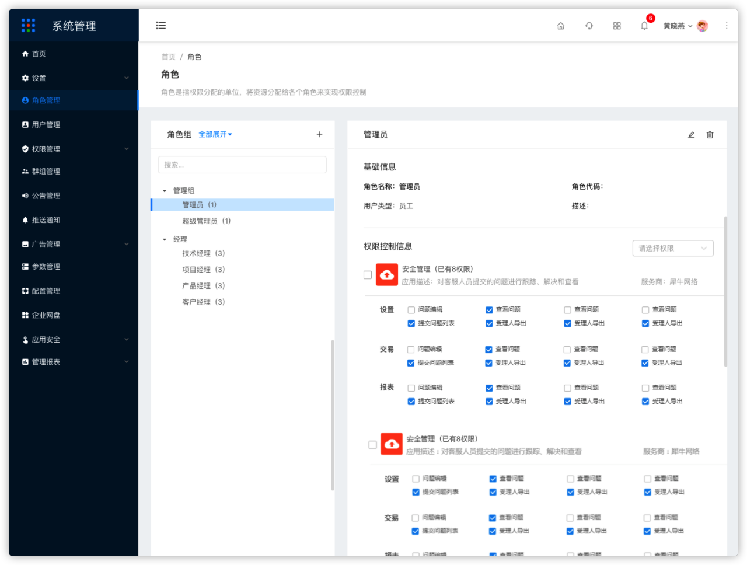Select 项目经理 (3) in role tree
748x565 pixels.
pos(204,270)
